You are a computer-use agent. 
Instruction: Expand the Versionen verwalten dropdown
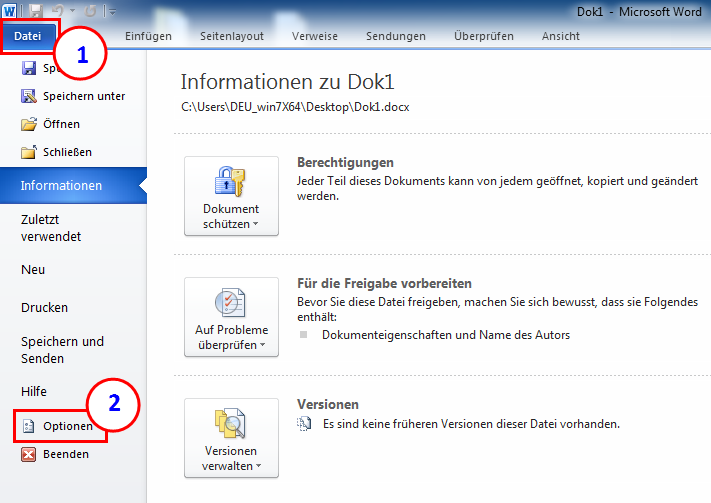tap(231, 438)
